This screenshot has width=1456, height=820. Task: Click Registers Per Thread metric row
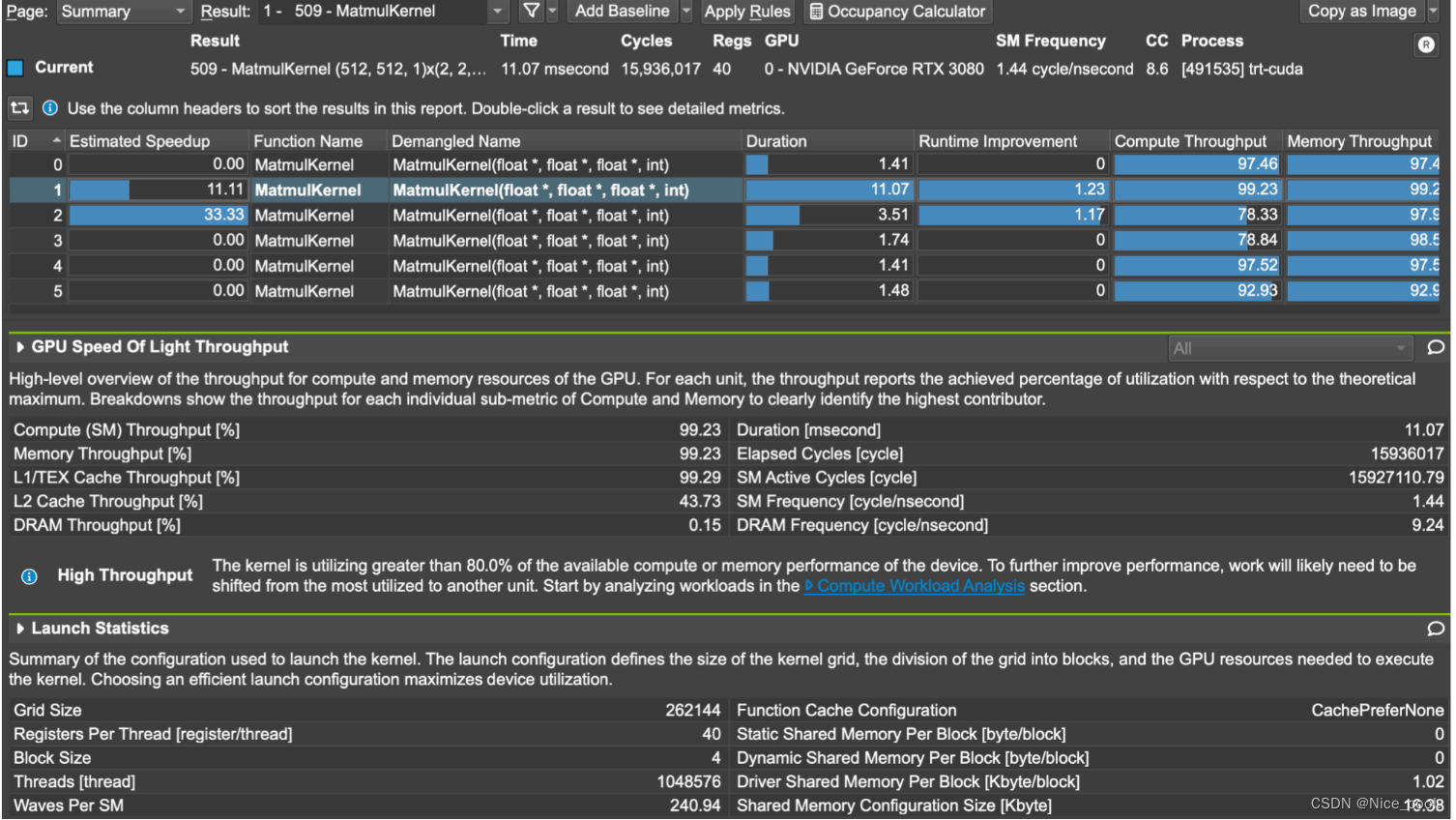pyautogui.click(x=367, y=734)
